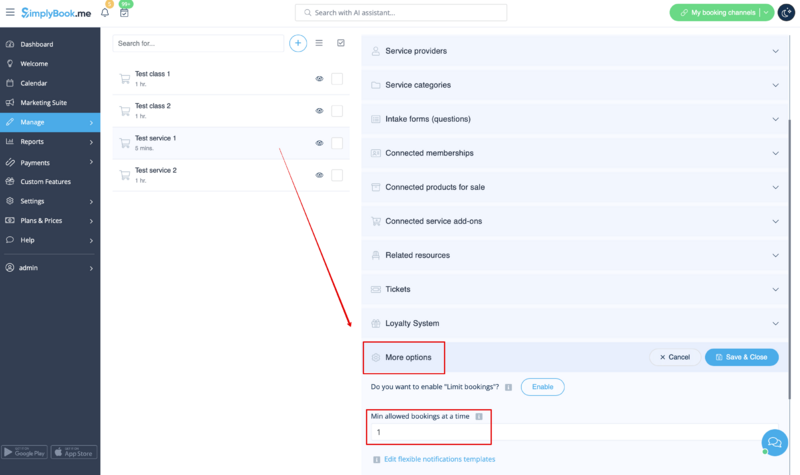The image size is (800, 475).
Task: Expand the Loyalty System chevron
Action: [x=776, y=323]
